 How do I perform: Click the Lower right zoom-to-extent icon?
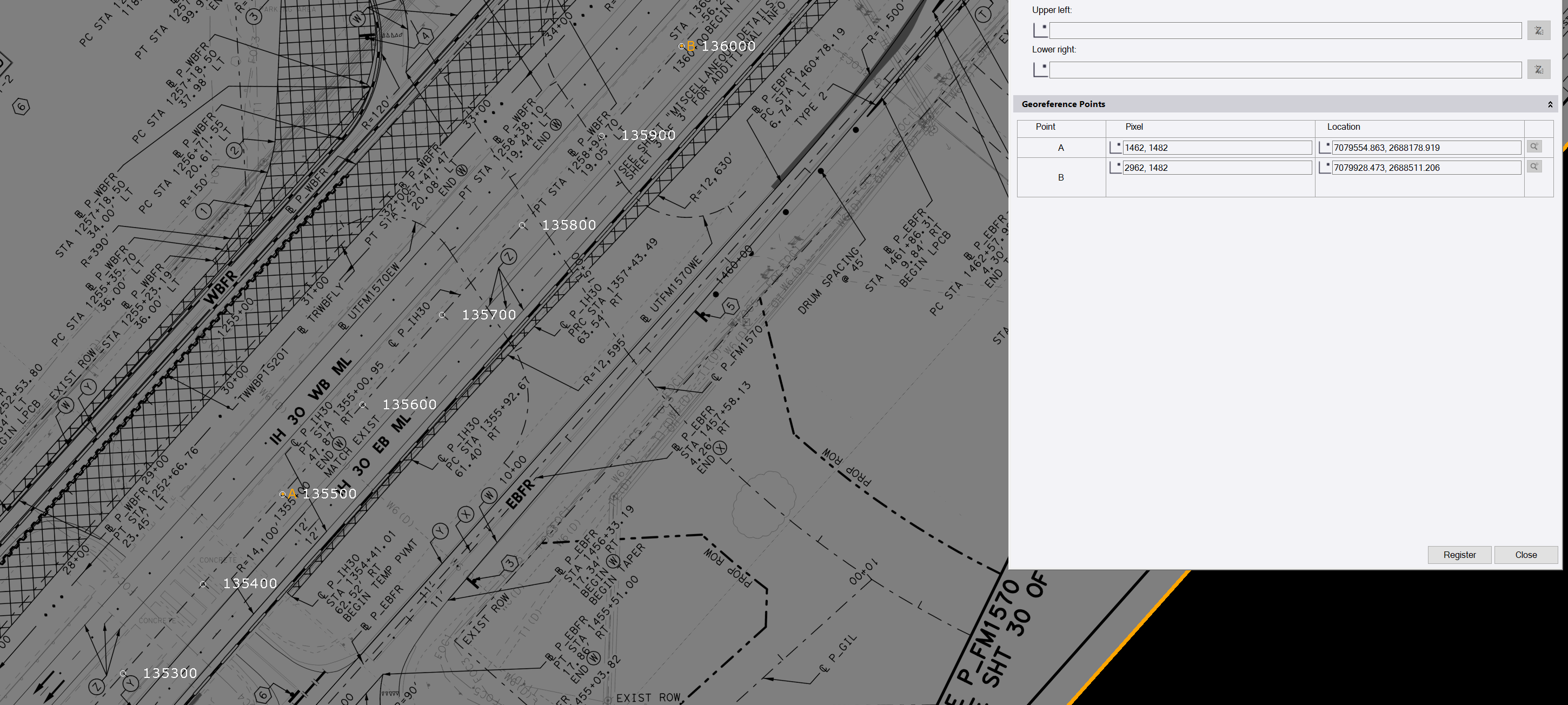click(1538, 69)
